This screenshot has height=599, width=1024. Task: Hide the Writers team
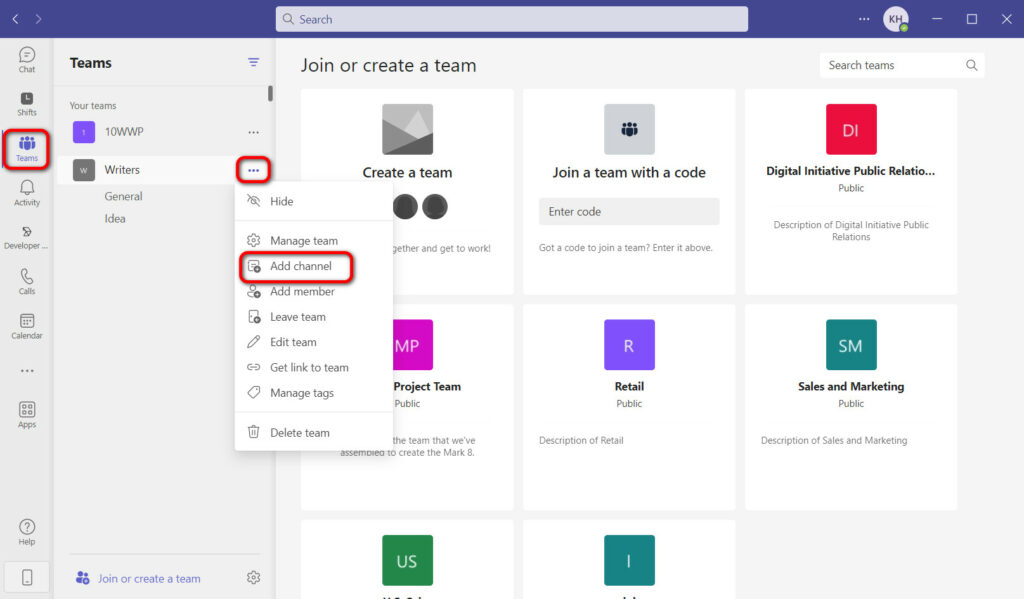coord(282,201)
